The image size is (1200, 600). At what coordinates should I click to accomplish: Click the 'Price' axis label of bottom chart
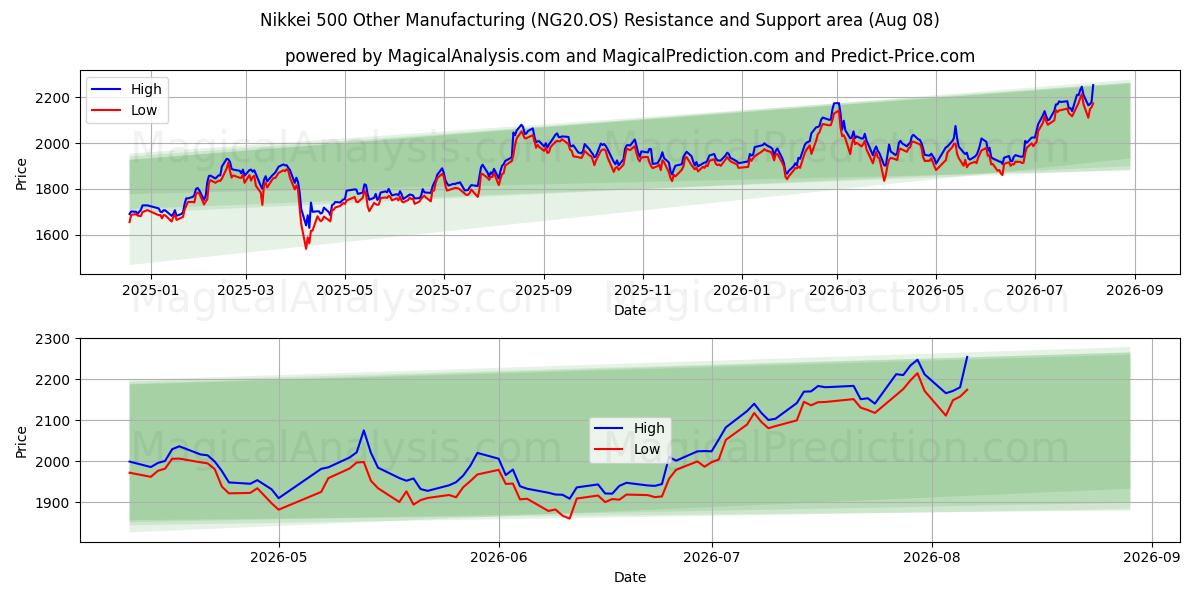[x=22, y=441]
